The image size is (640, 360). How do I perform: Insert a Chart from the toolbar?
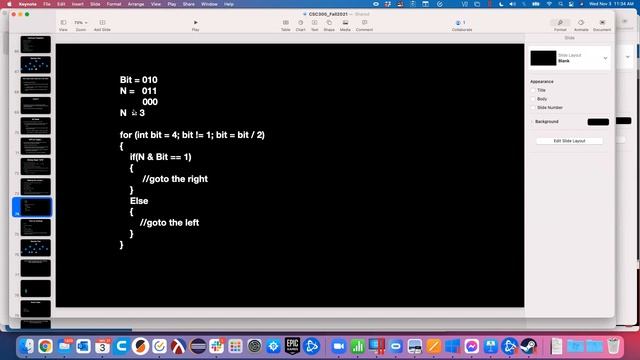point(300,25)
